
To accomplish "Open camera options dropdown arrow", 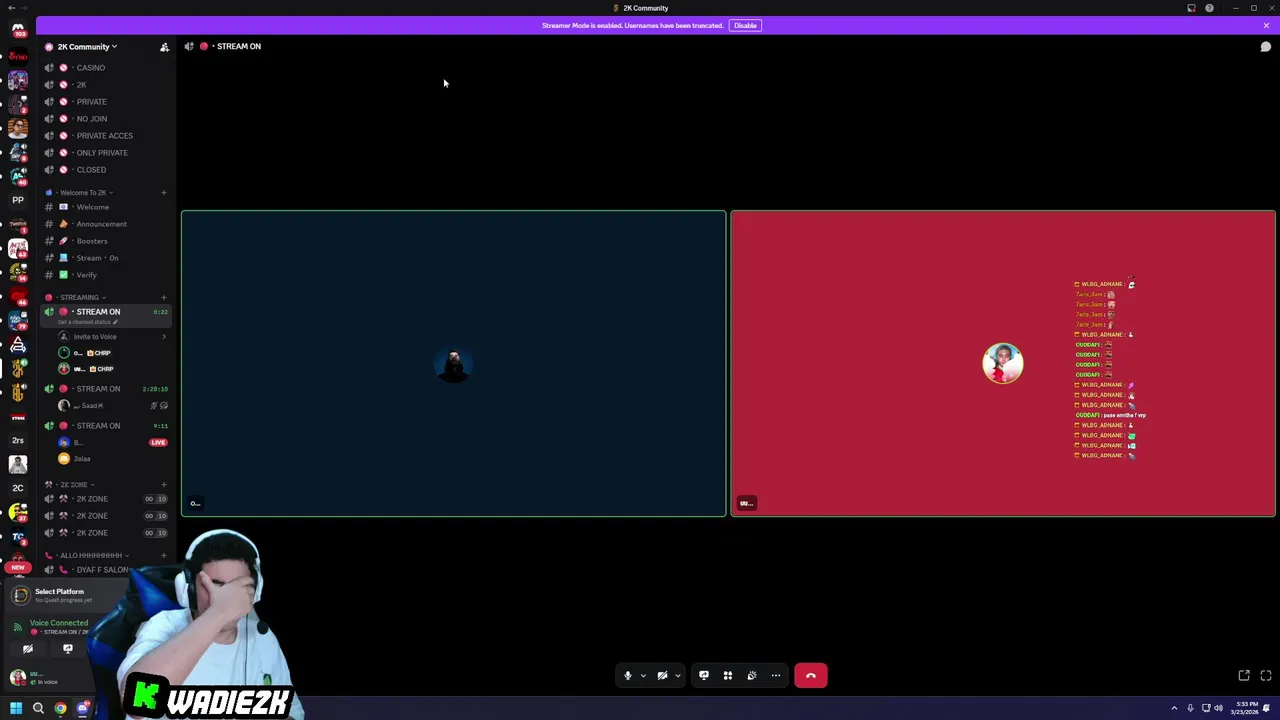I will pos(677,676).
